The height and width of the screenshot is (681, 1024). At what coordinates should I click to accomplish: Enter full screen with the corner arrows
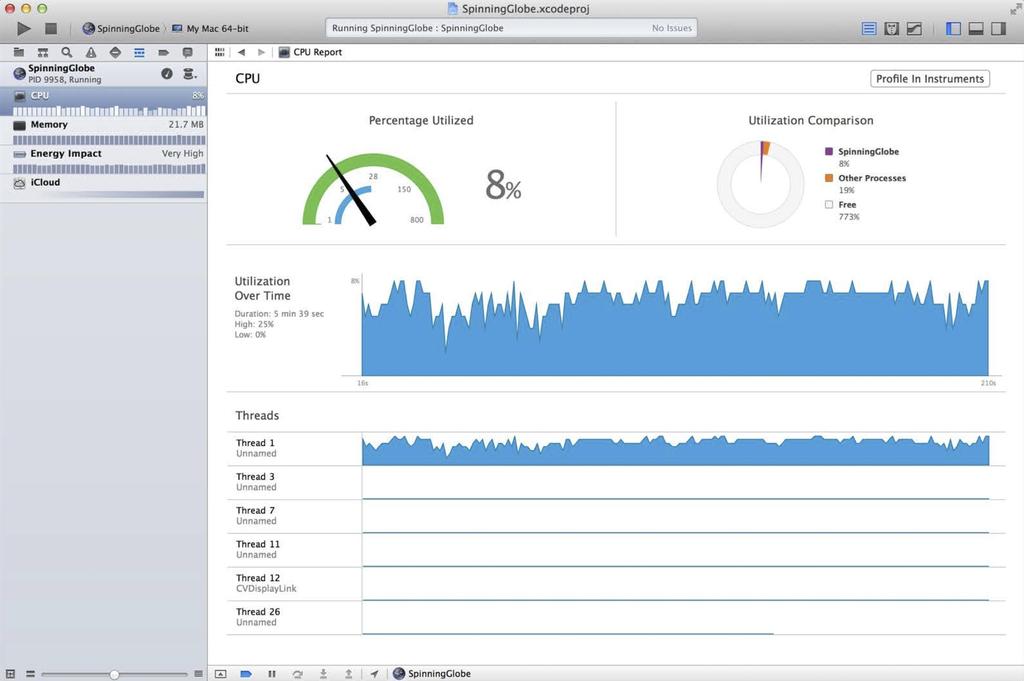(x=1016, y=8)
